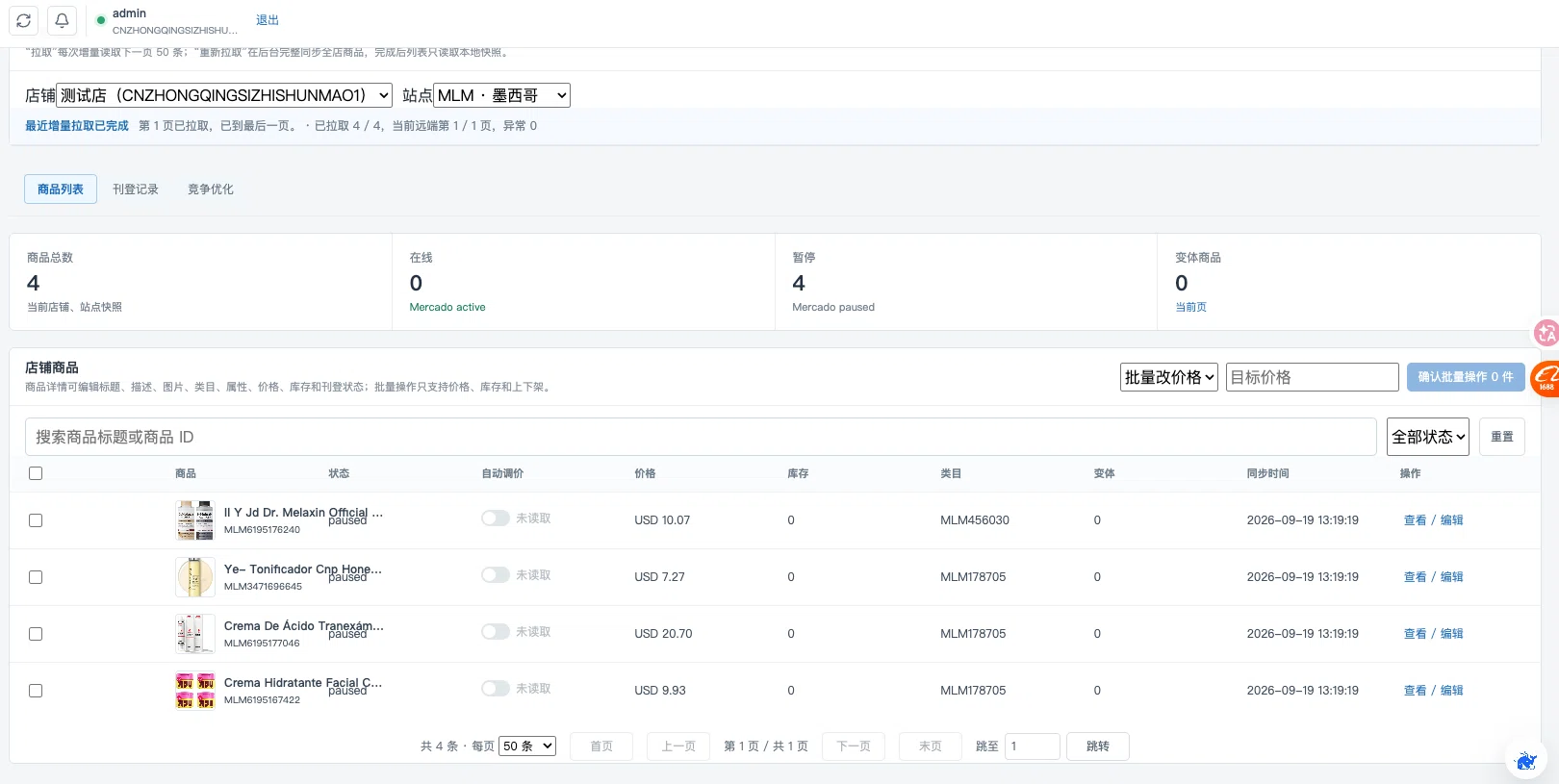Open the blue assistant icon at bottom right
The width and height of the screenshot is (1559, 784).
click(1526, 761)
